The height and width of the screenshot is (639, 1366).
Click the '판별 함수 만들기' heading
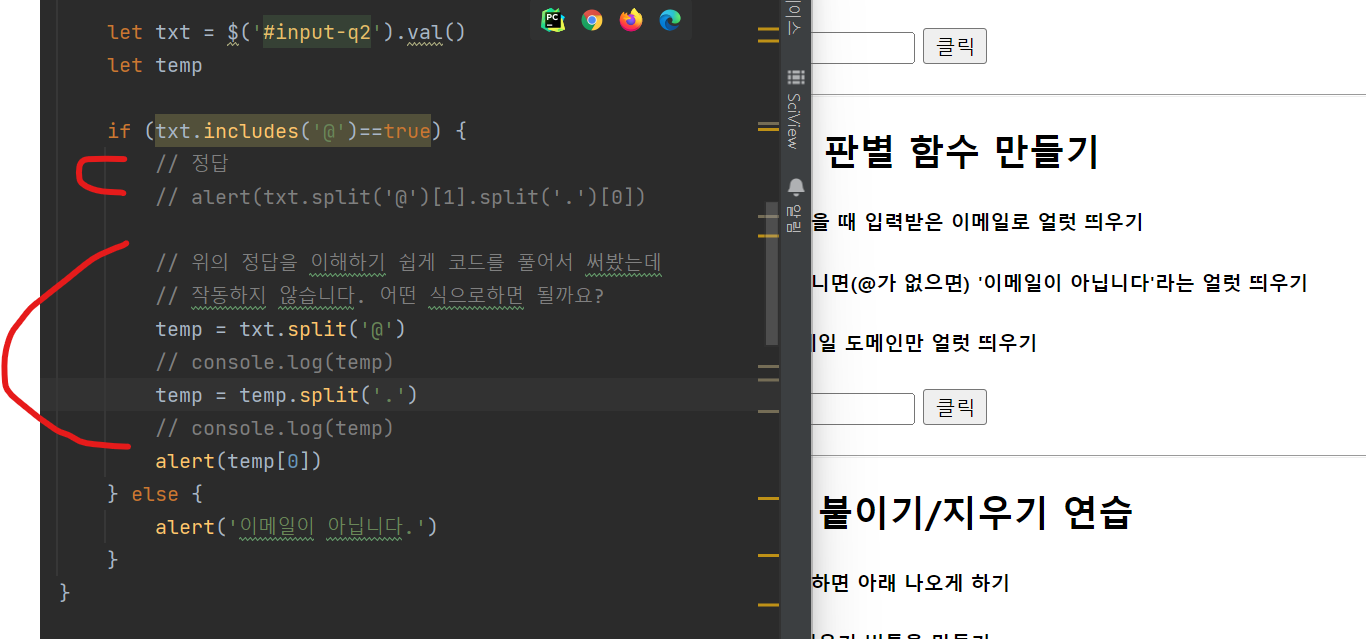point(960,152)
